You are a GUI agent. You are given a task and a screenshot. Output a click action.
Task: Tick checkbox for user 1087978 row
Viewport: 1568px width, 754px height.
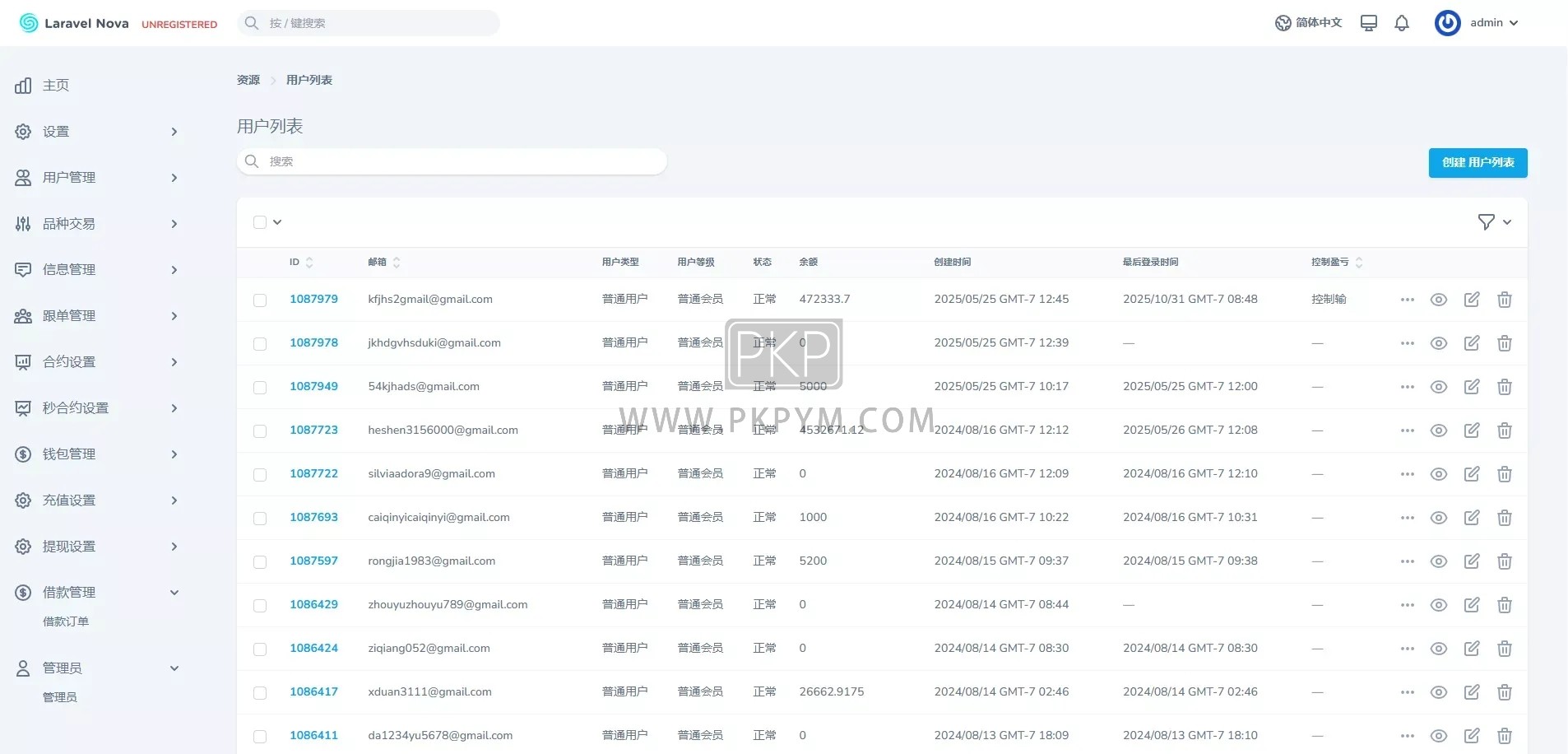pyautogui.click(x=260, y=344)
